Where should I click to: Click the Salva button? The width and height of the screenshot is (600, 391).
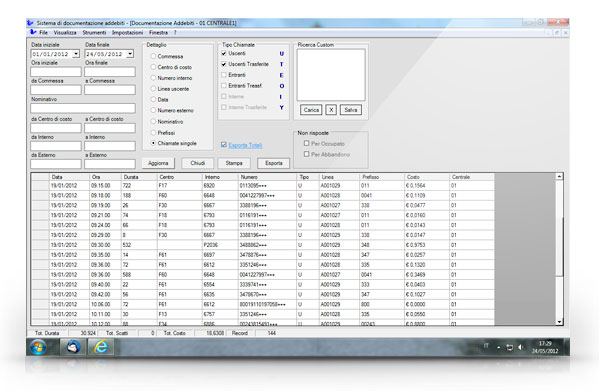coord(351,110)
